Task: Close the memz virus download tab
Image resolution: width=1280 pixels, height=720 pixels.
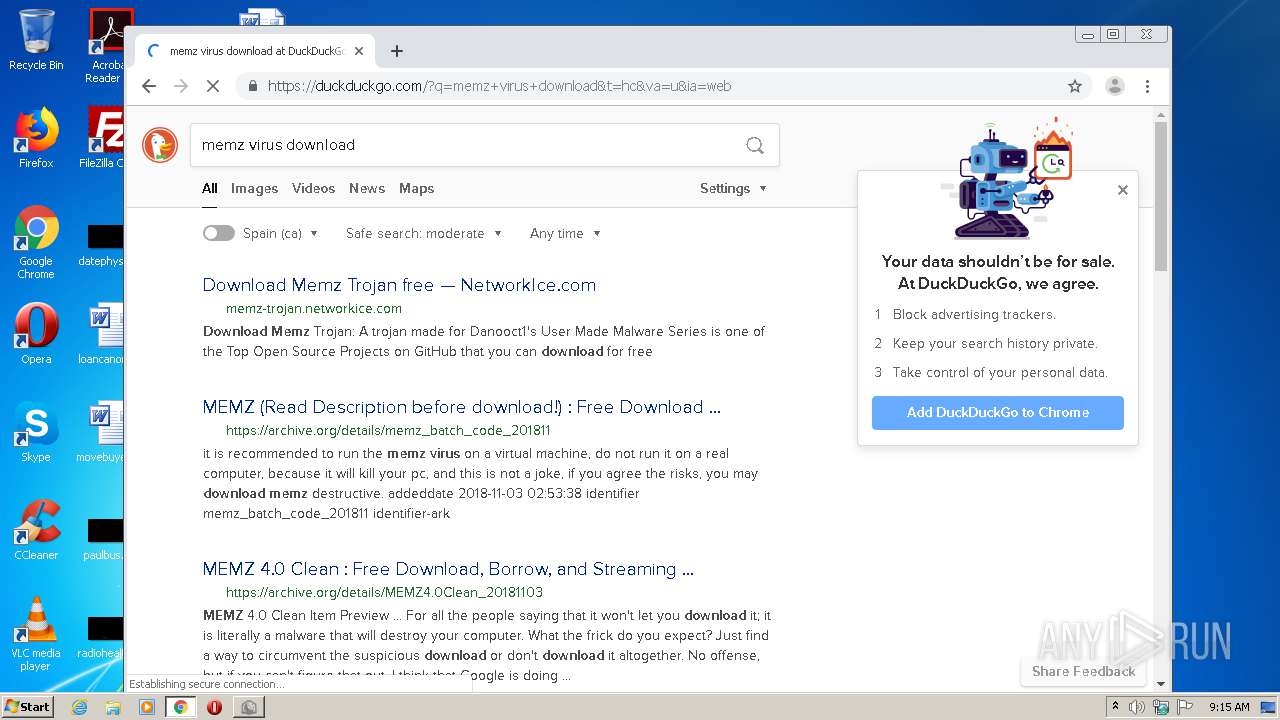Action: pos(359,51)
